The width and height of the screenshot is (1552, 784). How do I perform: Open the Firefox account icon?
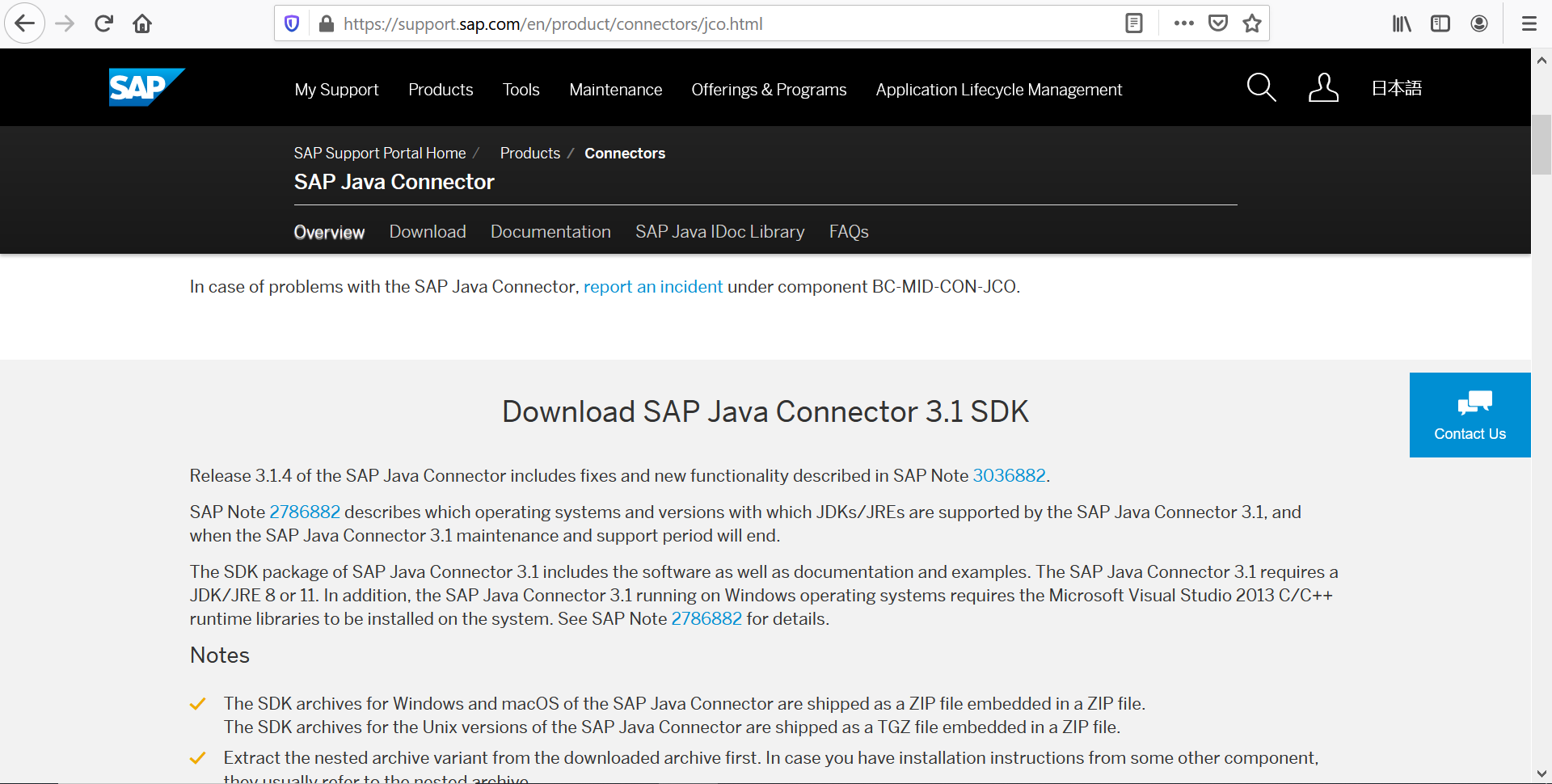click(1479, 23)
